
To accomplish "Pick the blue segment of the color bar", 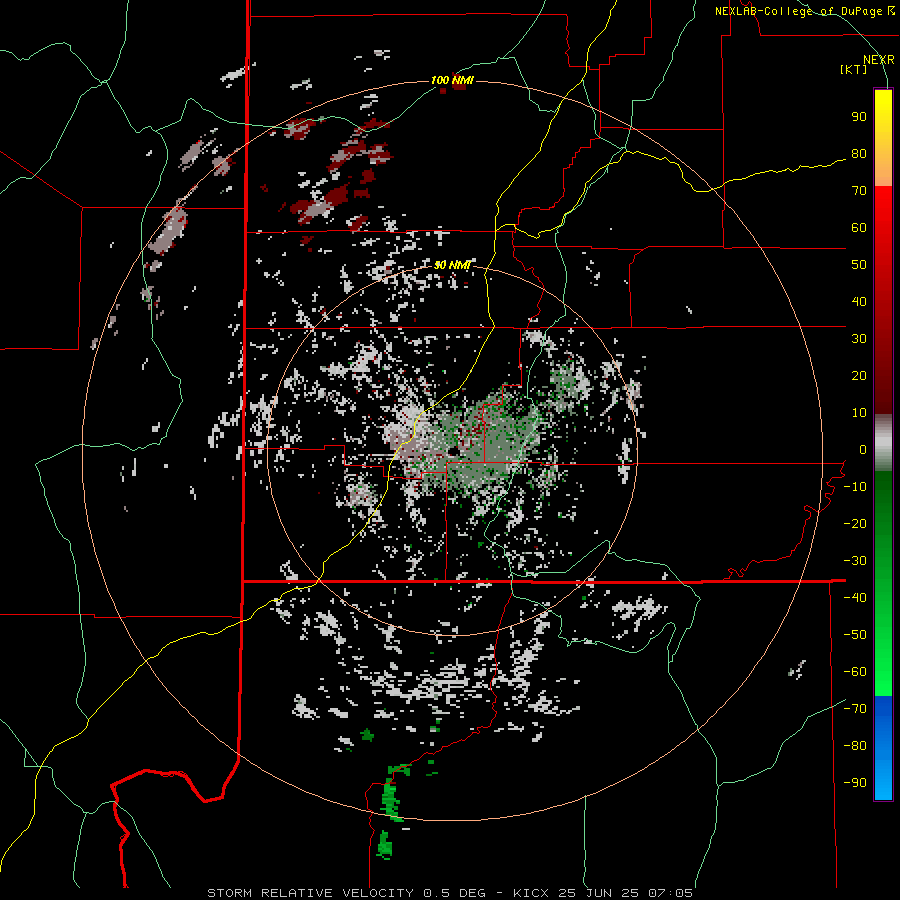I will pos(883,748).
